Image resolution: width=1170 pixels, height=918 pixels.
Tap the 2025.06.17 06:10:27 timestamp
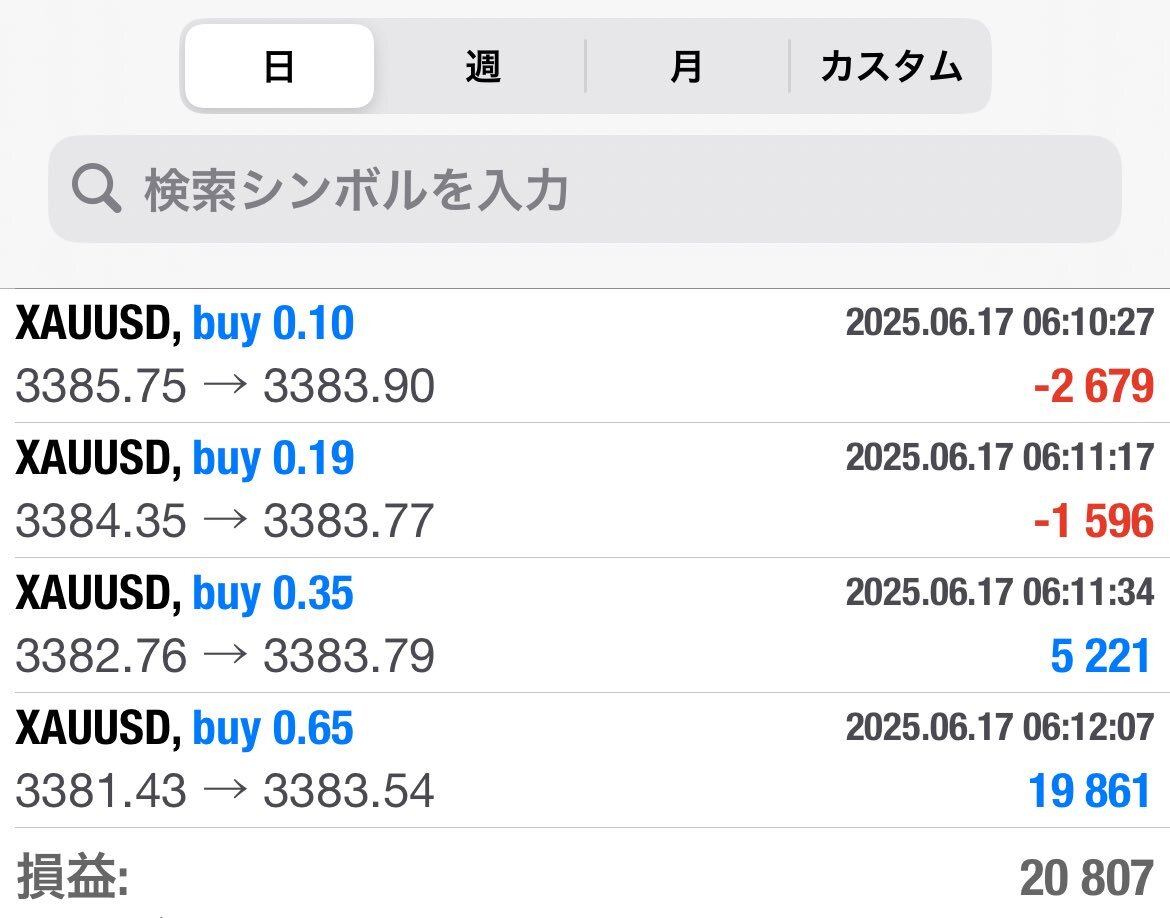click(x=999, y=323)
